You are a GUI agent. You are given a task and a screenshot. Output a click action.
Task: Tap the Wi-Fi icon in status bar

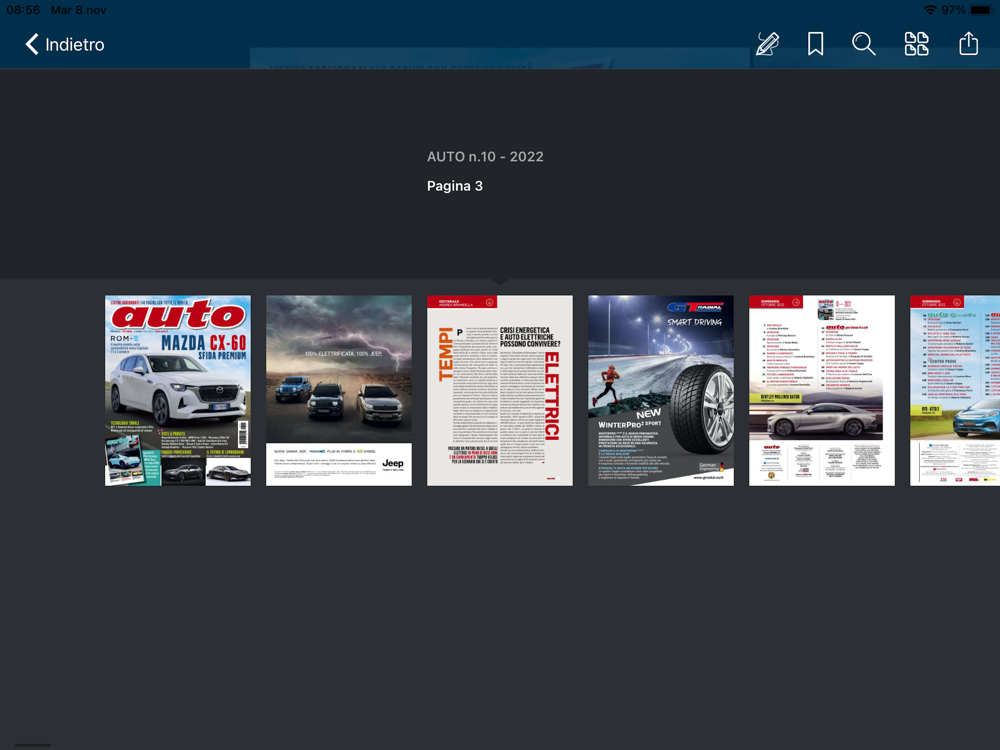pos(930,10)
